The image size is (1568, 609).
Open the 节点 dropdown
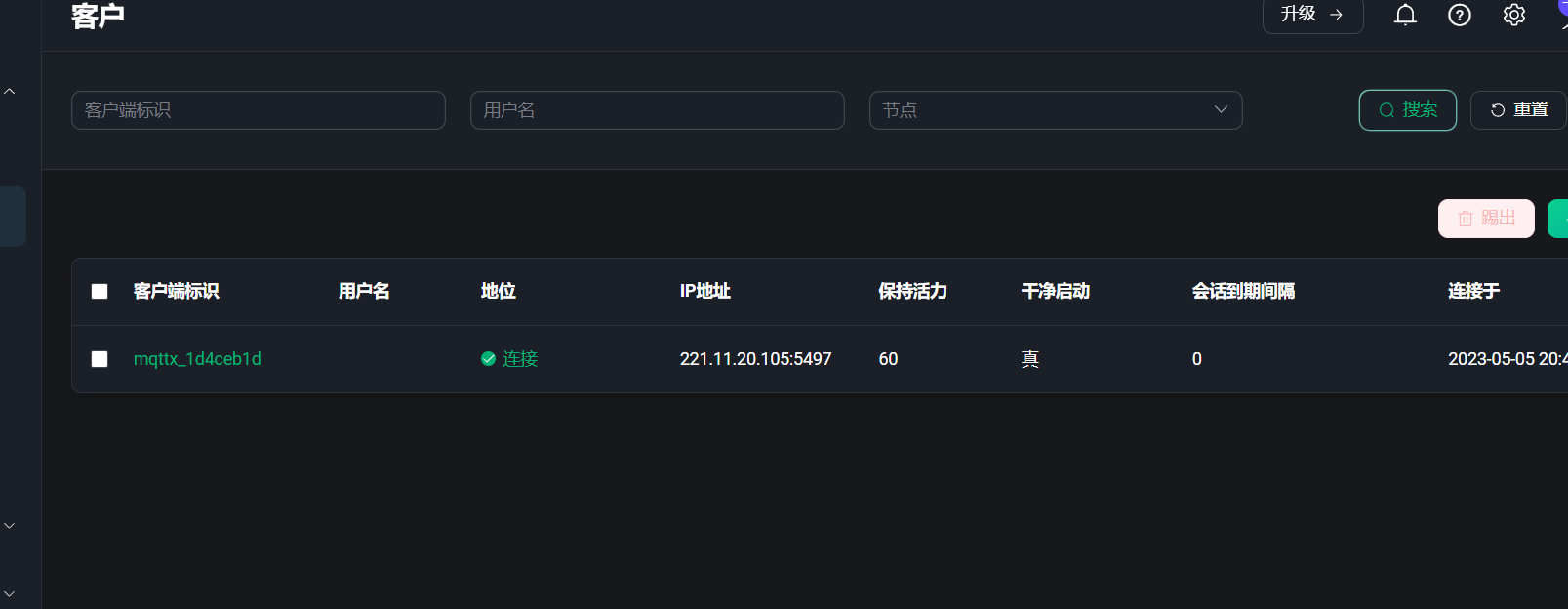(1055, 110)
